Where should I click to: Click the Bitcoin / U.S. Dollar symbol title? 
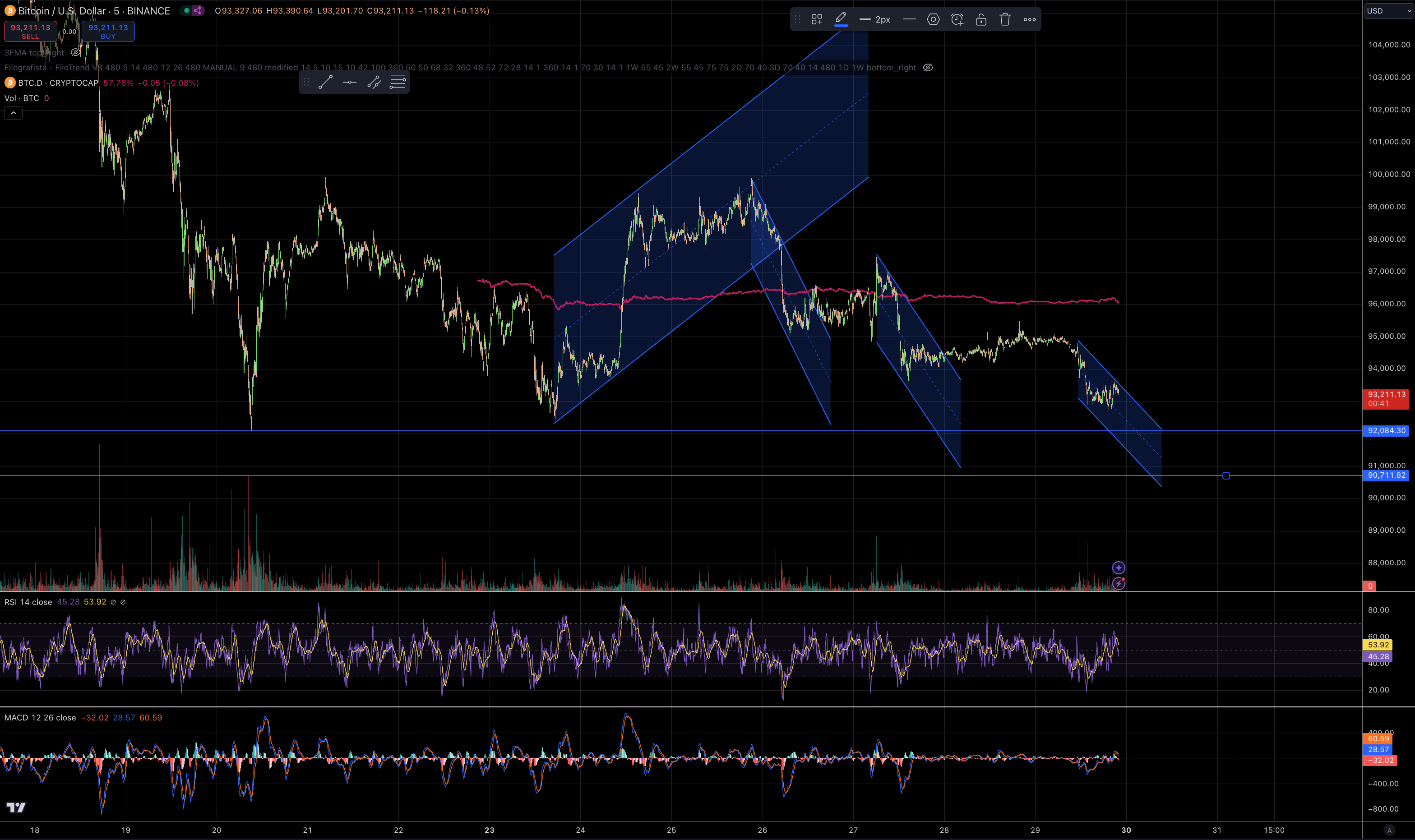click(93, 11)
